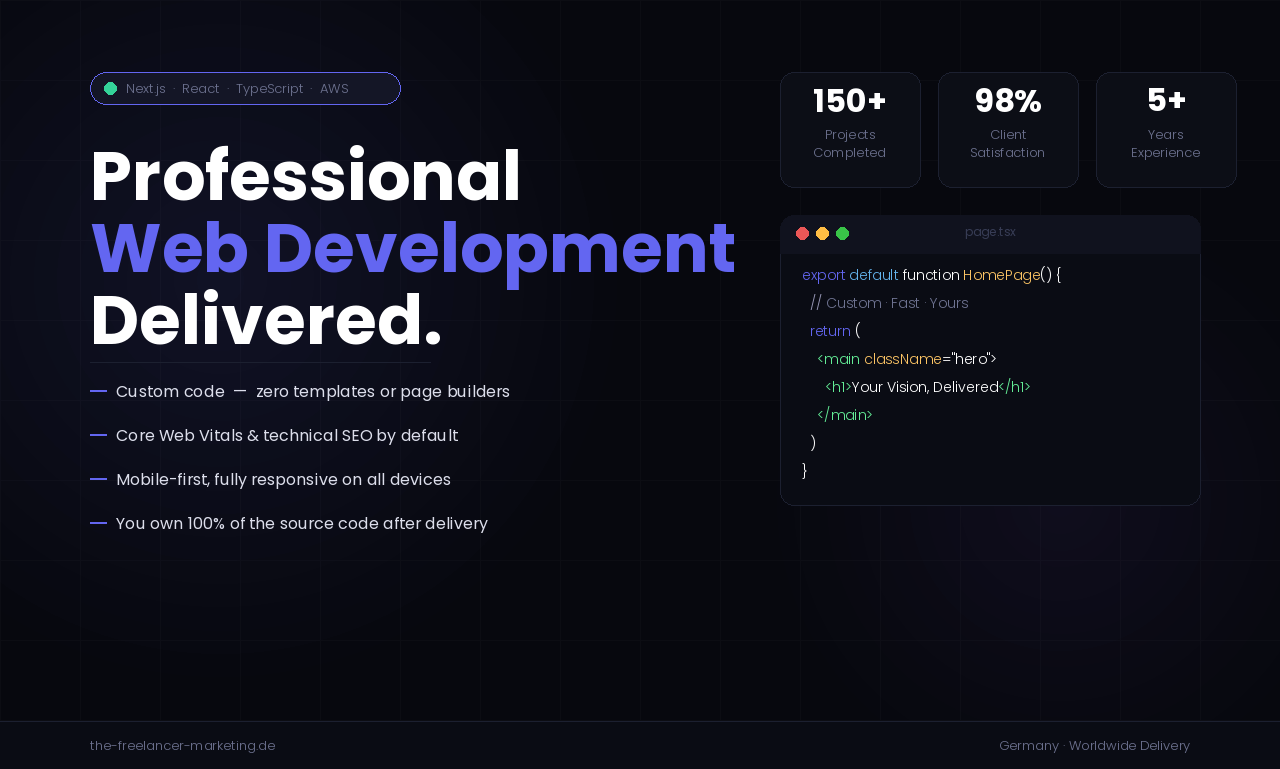Click the green window dot in code card
Screen dimensions: 1280x769
coord(842,233)
